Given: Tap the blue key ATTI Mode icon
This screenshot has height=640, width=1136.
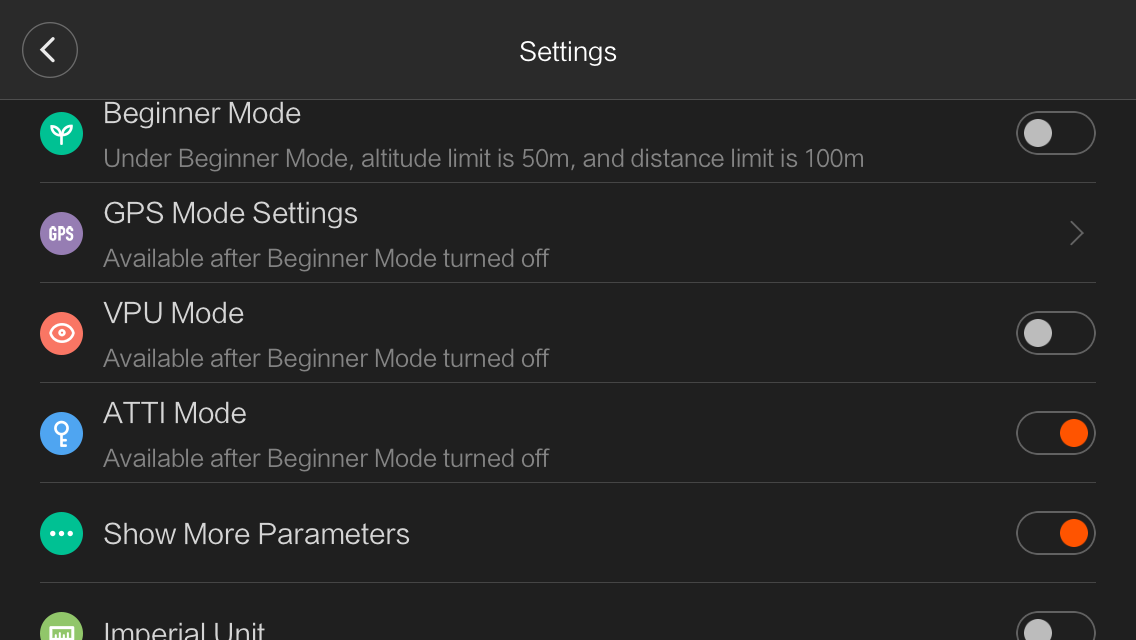Looking at the screenshot, I should click(x=62, y=433).
